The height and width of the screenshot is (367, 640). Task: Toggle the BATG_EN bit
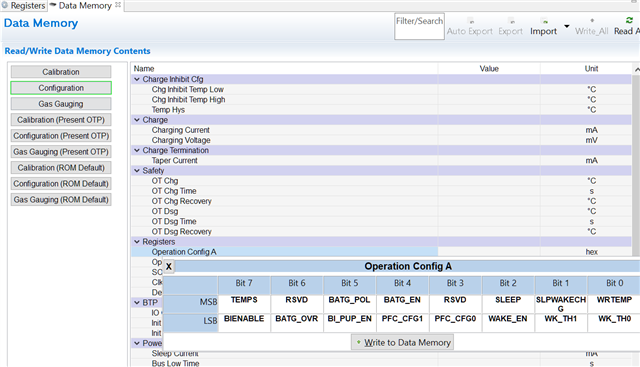coord(402,304)
